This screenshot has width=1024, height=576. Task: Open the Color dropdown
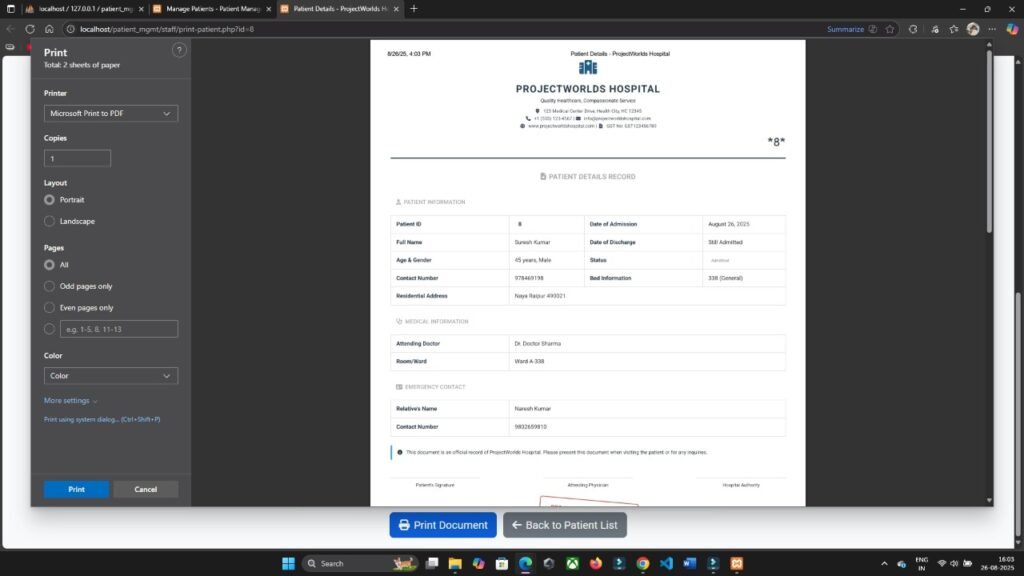coord(110,375)
